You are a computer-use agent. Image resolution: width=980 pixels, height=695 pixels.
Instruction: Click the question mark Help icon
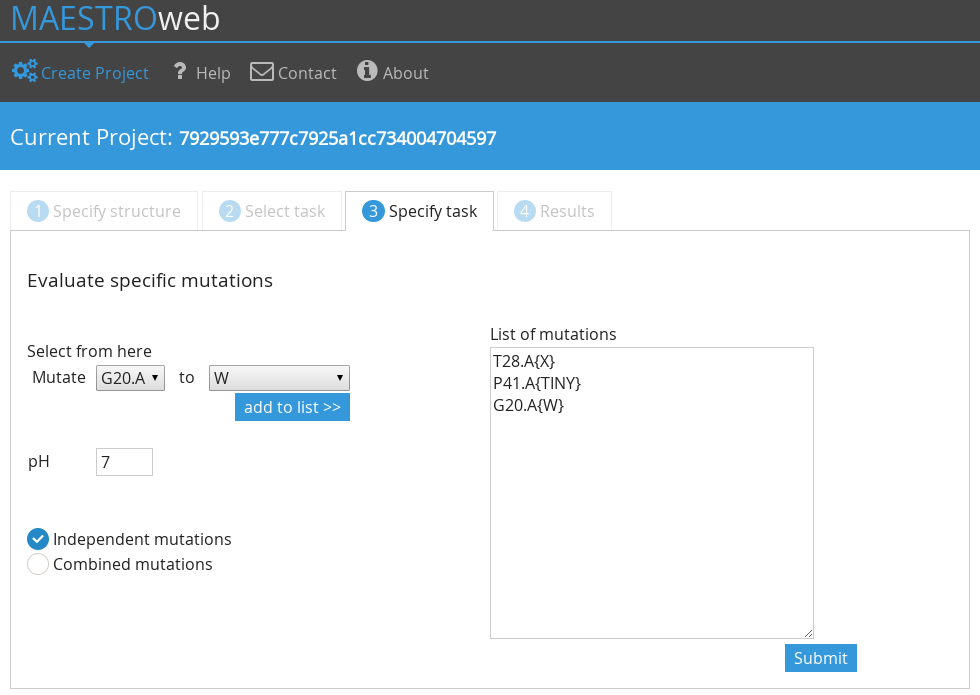(x=180, y=71)
